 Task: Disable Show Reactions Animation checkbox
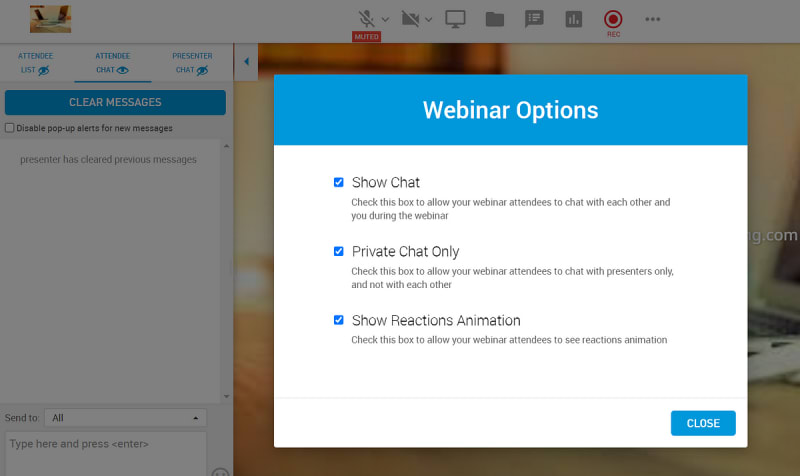coord(339,320)
